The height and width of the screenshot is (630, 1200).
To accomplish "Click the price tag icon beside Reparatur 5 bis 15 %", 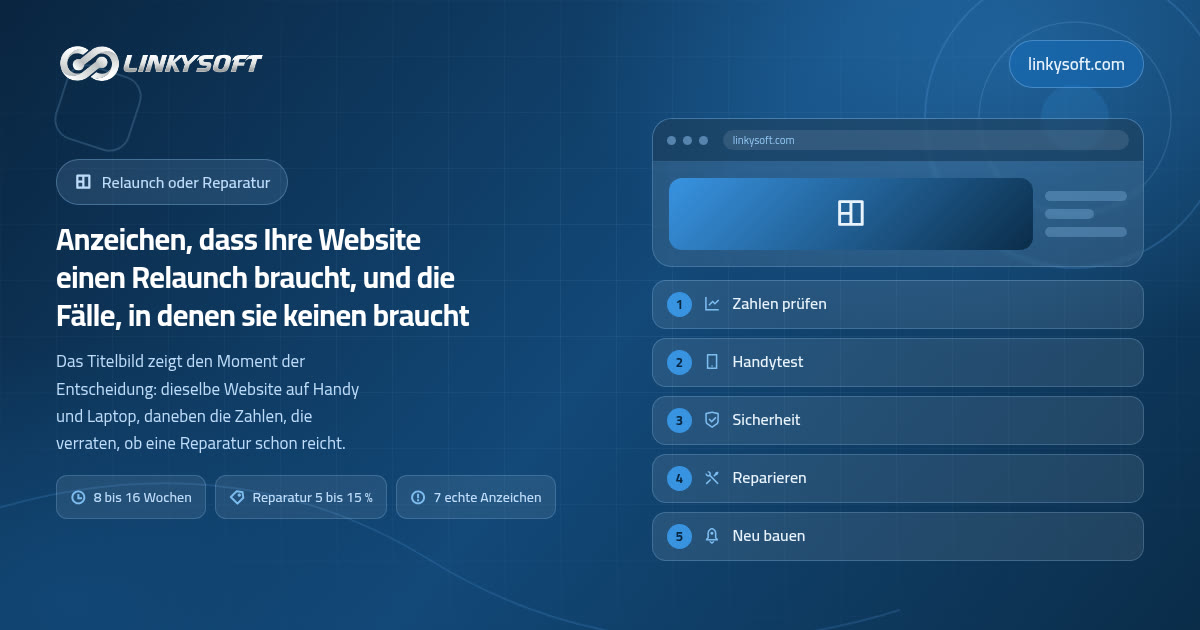I will pyautogui.click(x=237, y=497).
